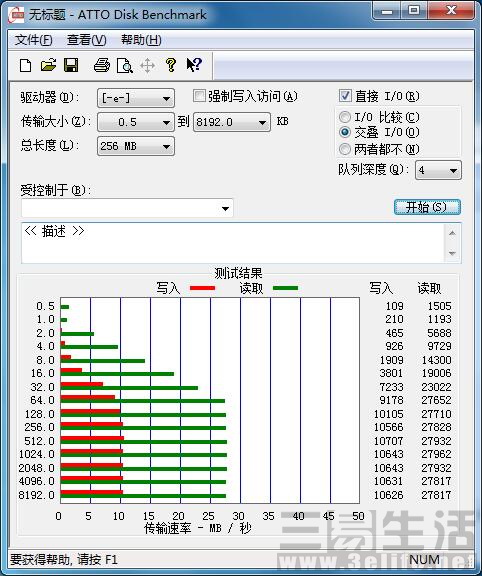Maximize the ATTO Disk Benchmark window

click(x=413, y=11)
